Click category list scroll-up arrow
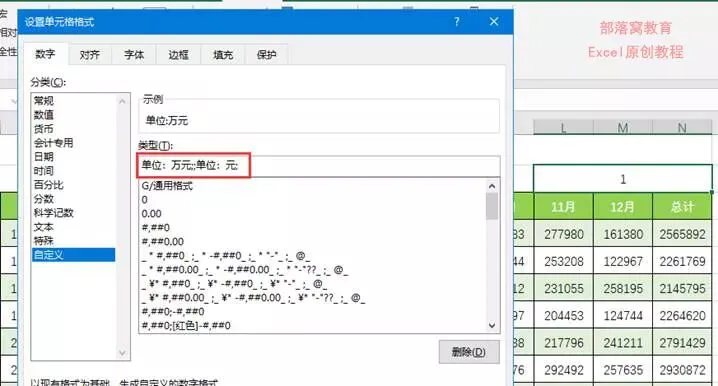The height and width of the screenshot is (386, 718). click(122, 101)
